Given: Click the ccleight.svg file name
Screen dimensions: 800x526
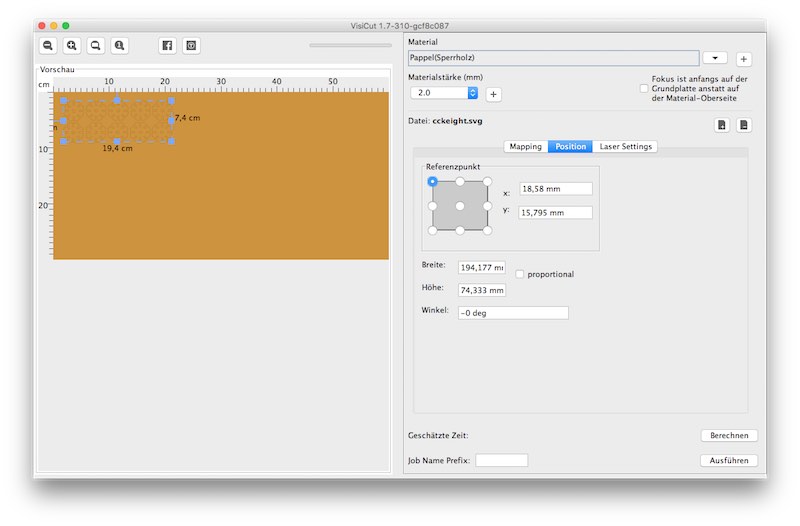Looking at the screenshot, I should pos(457,121).
